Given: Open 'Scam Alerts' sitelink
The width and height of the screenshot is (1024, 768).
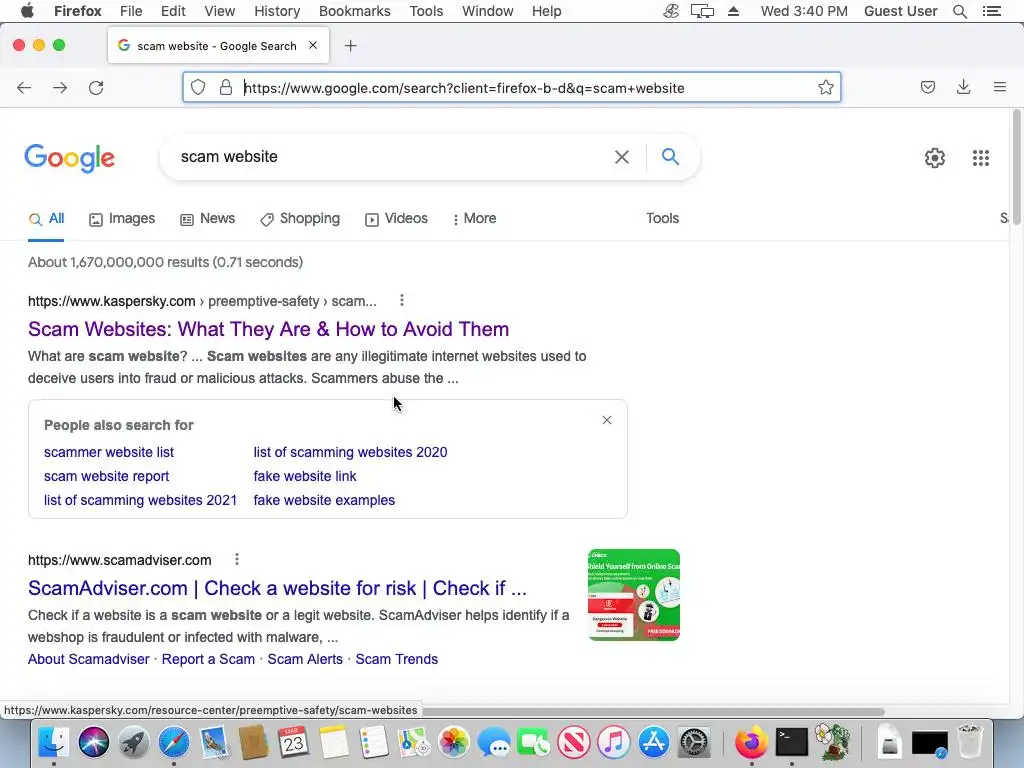Looking at the screenshot, I should pos(305,659).
